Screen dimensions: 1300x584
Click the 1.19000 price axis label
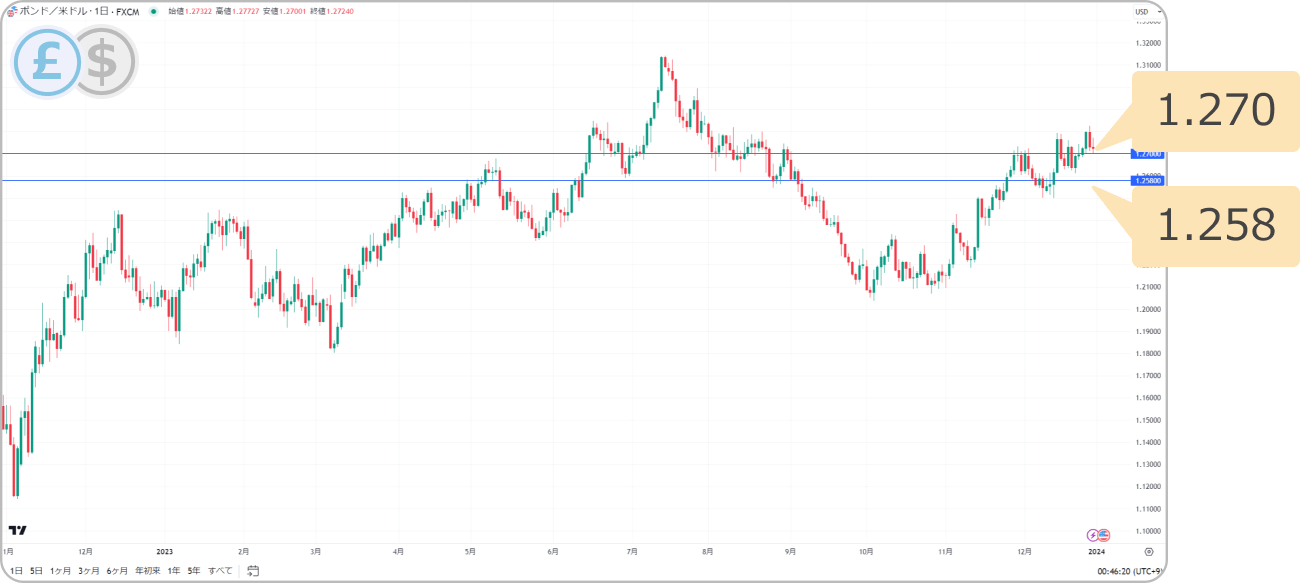(1147, 331)
